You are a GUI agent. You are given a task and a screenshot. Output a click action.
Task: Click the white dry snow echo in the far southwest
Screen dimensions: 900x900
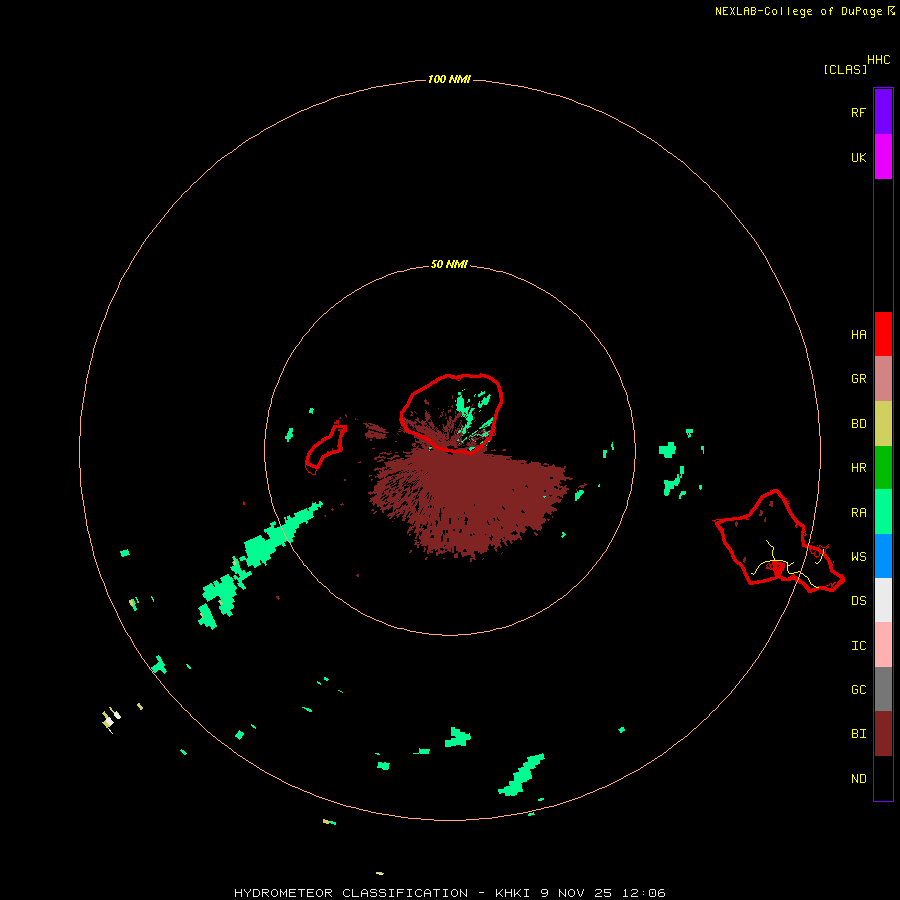point(109,720)
